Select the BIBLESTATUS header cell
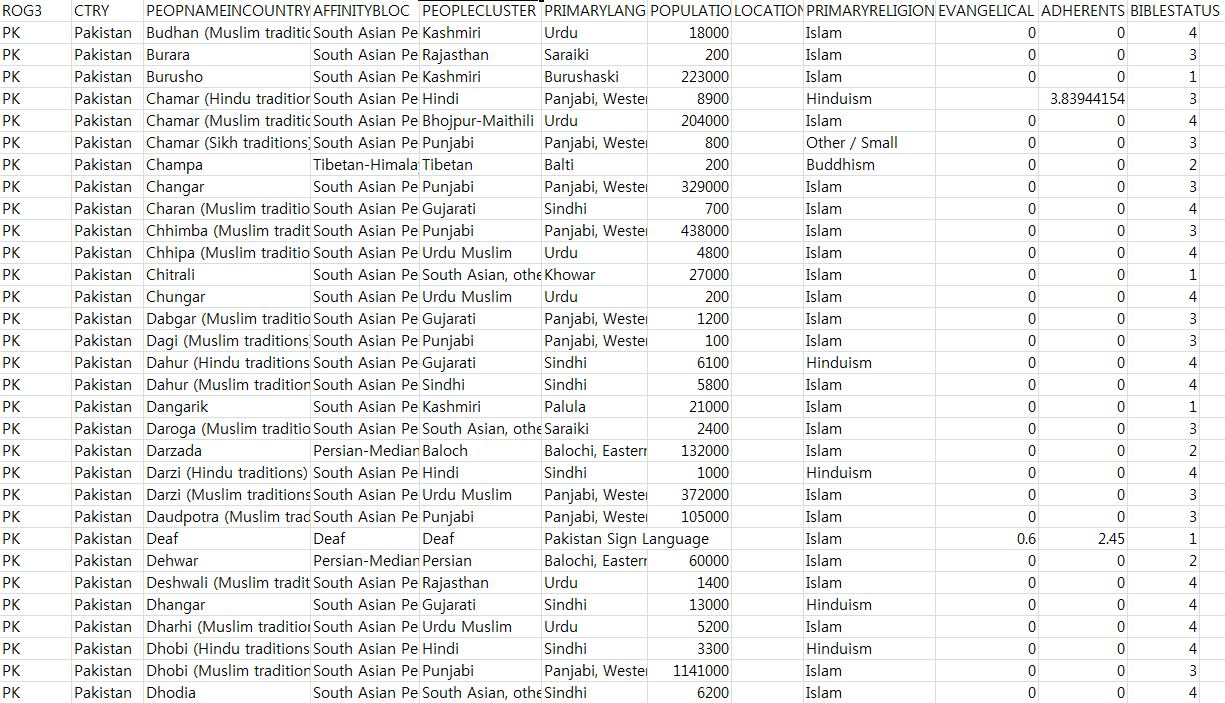 (x=1176, y=11)
